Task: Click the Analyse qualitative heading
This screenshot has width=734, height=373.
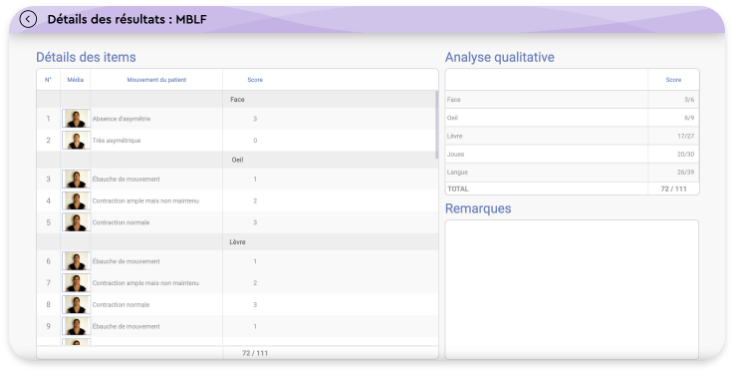Action: [499, 57]
